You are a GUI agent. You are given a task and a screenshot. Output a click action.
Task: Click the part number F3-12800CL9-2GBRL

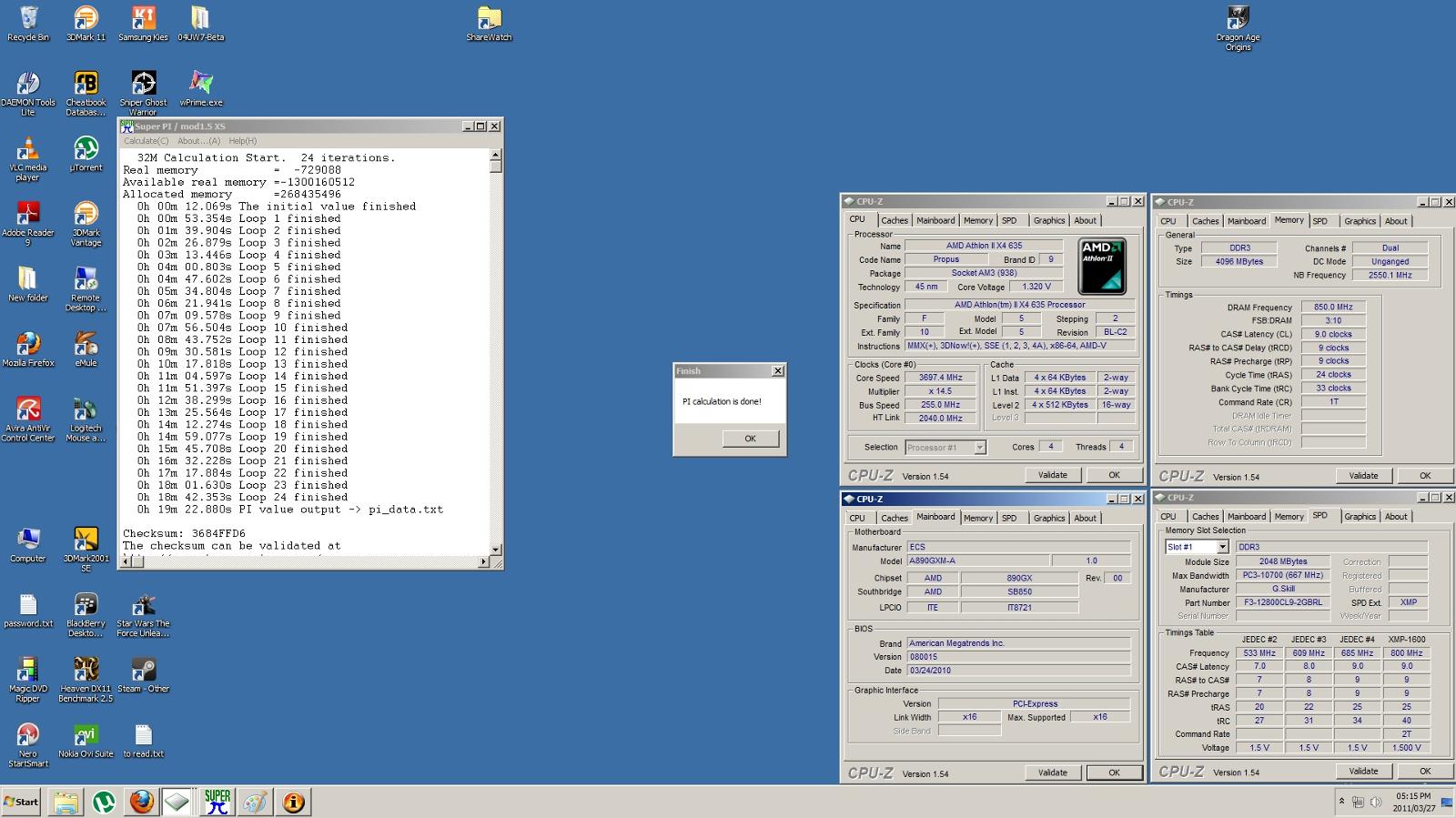click(1284, 602)
